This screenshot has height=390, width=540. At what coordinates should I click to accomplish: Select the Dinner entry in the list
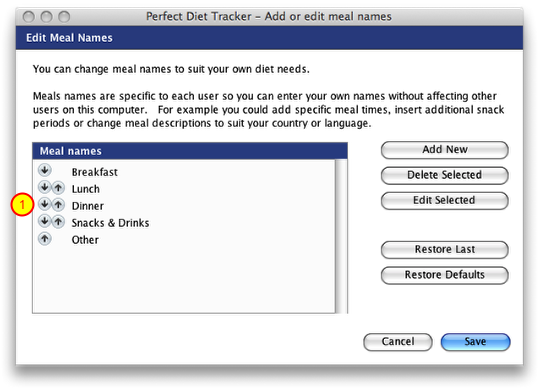[x=87, y=206]
